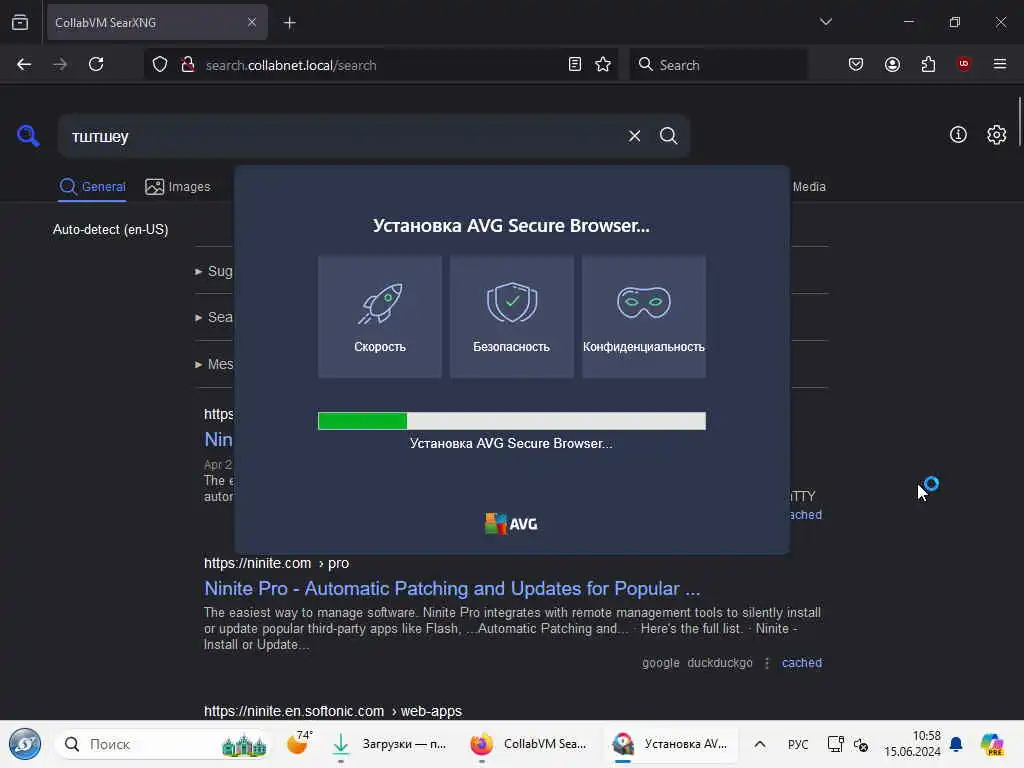1024x768 pixels.
Task: Switch to the Images search tab
Action: (x=178, y=187)
